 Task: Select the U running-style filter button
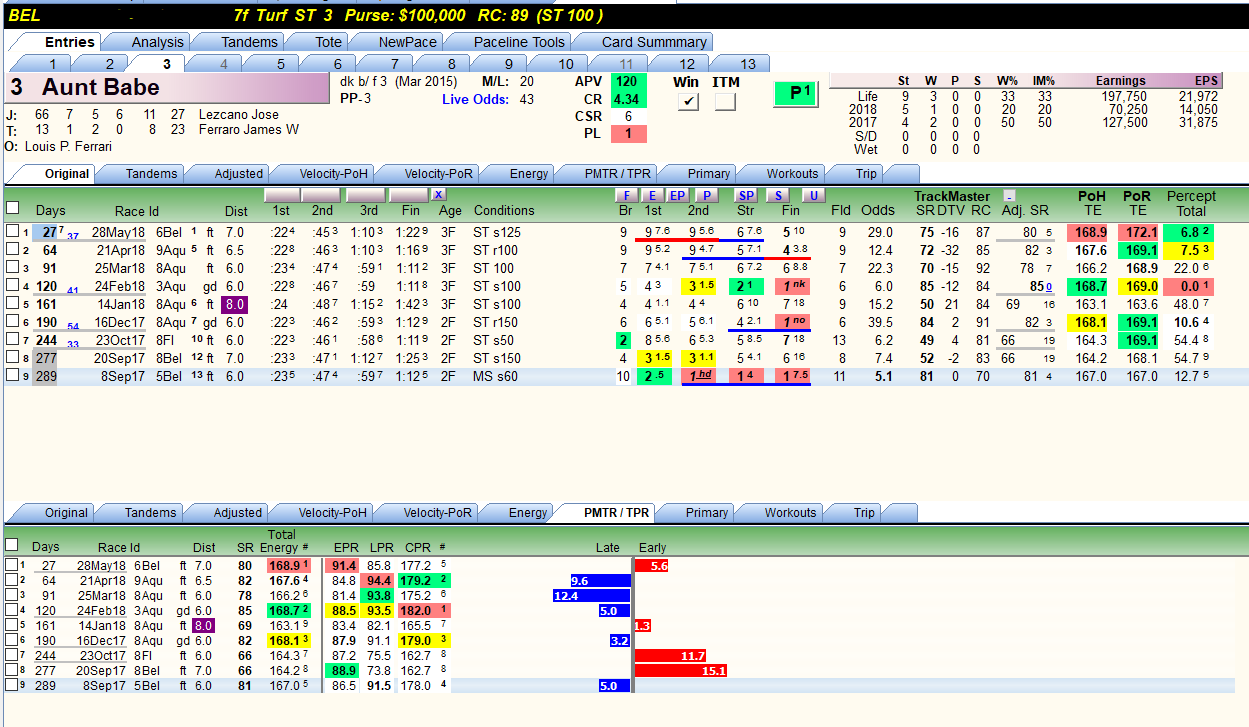[x=812, y=195]
